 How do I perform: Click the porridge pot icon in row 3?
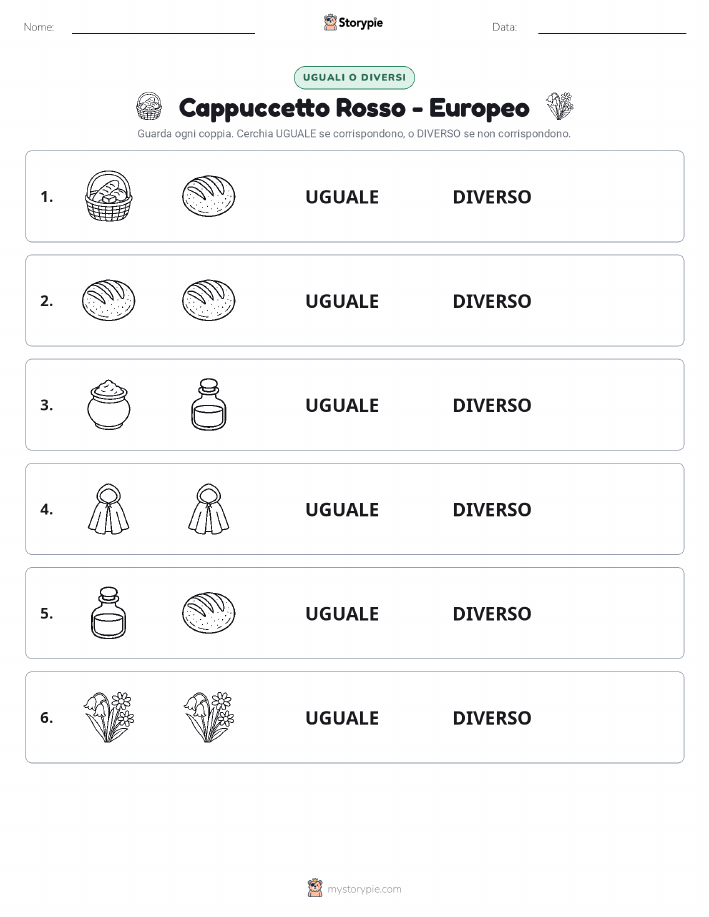108,405
